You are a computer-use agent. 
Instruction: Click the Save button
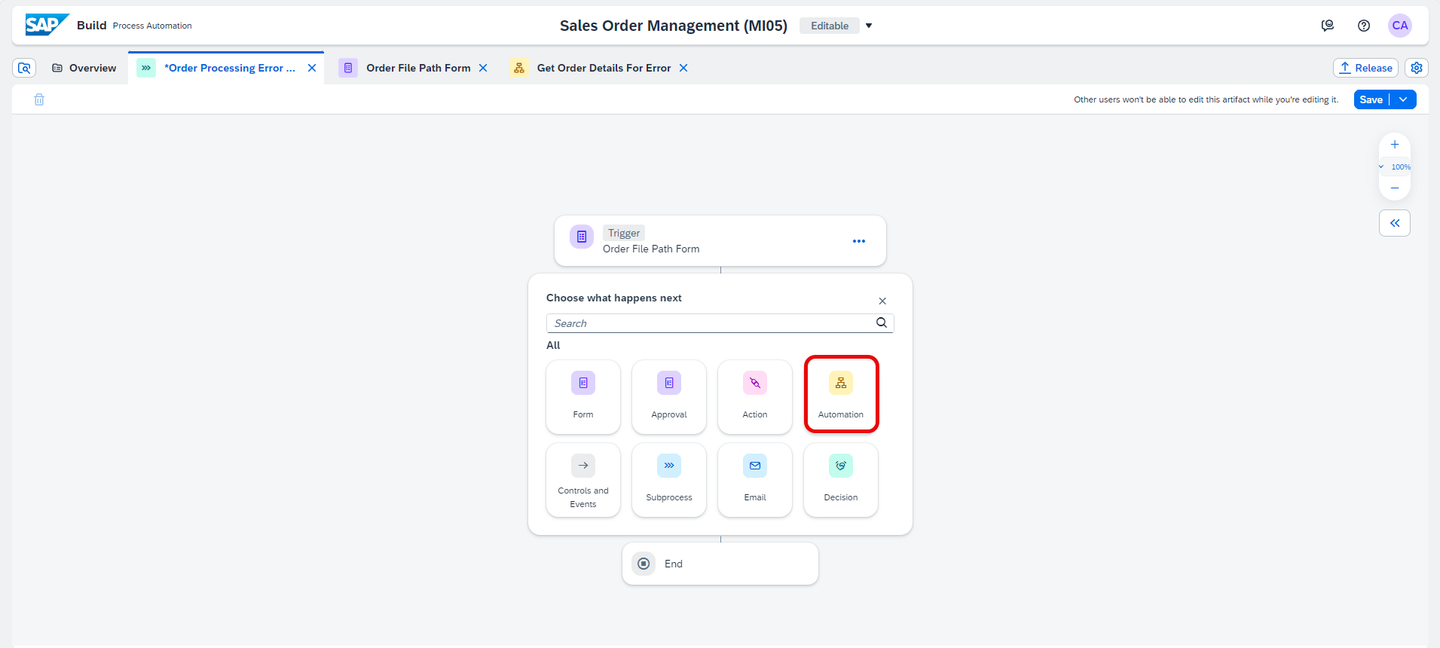[x=1371, y=99]
